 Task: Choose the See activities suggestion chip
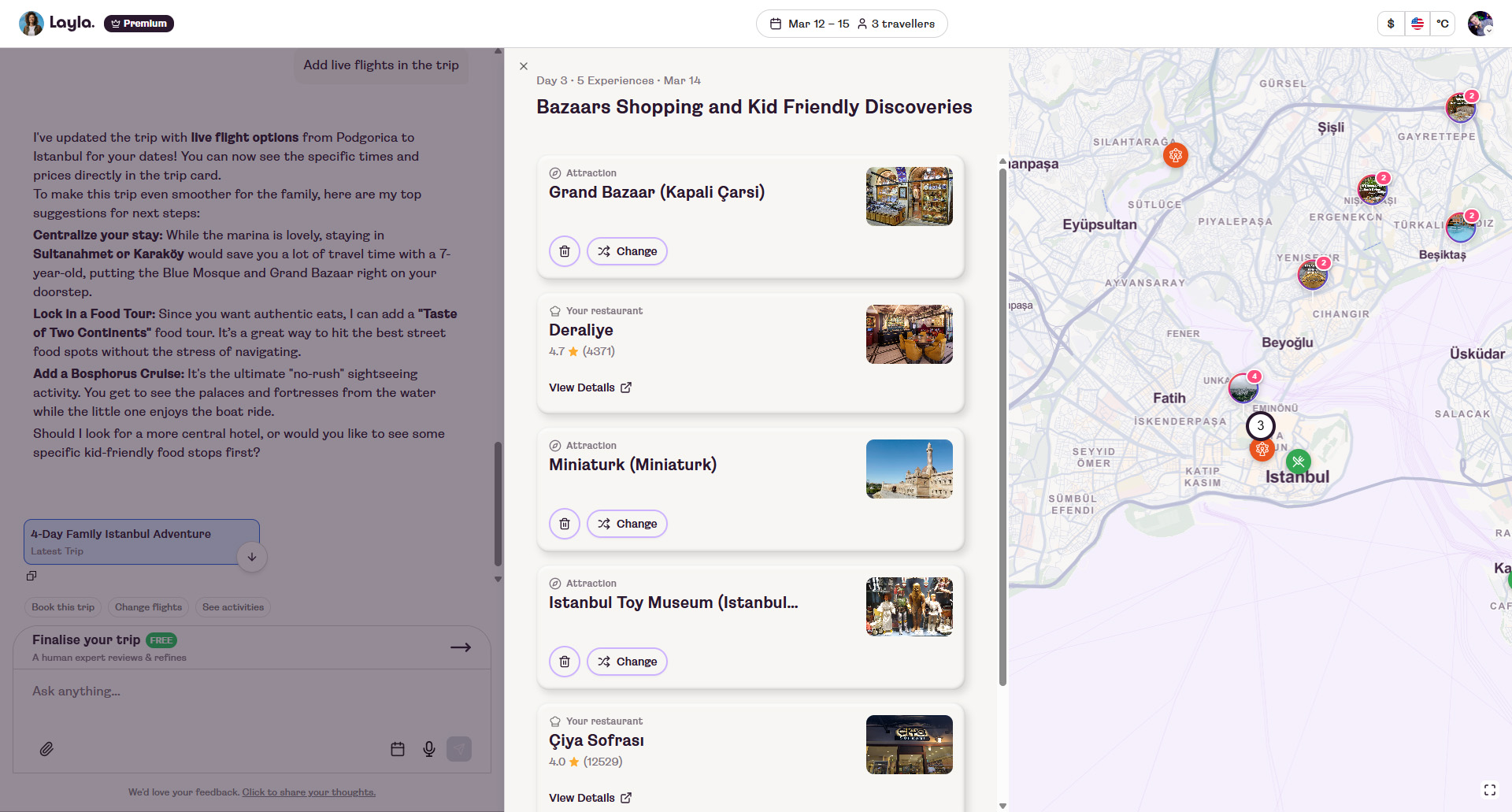coord(232,607)
